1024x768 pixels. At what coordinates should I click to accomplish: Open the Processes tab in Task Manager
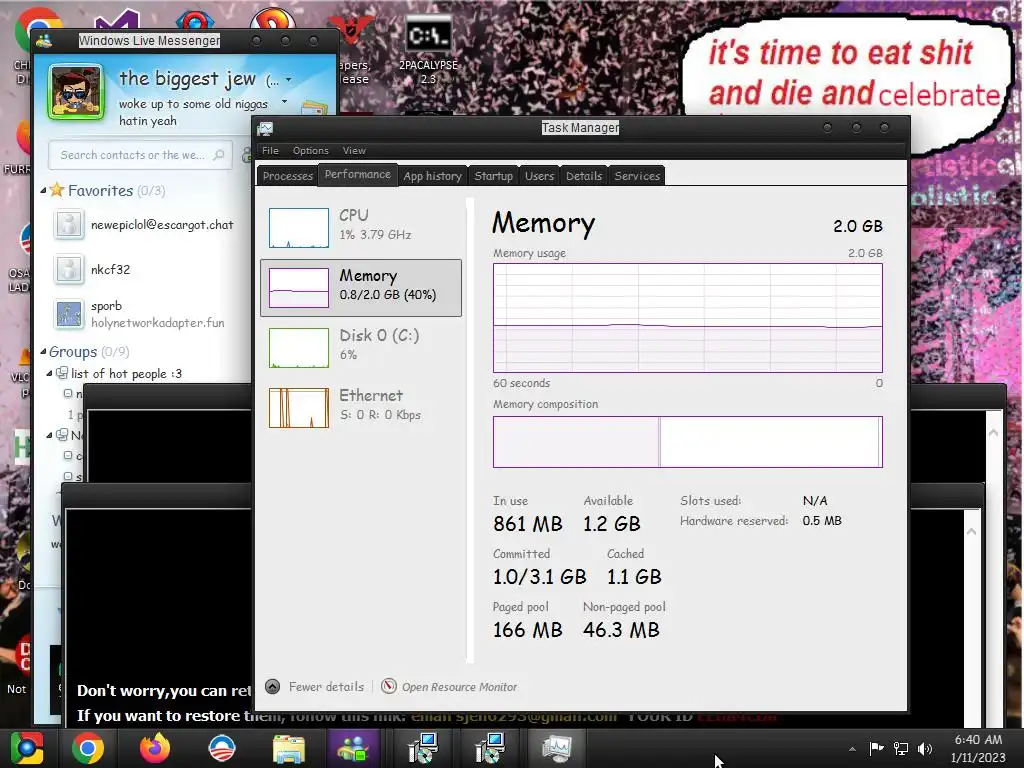pyautogui.click(x=287, y=176)
